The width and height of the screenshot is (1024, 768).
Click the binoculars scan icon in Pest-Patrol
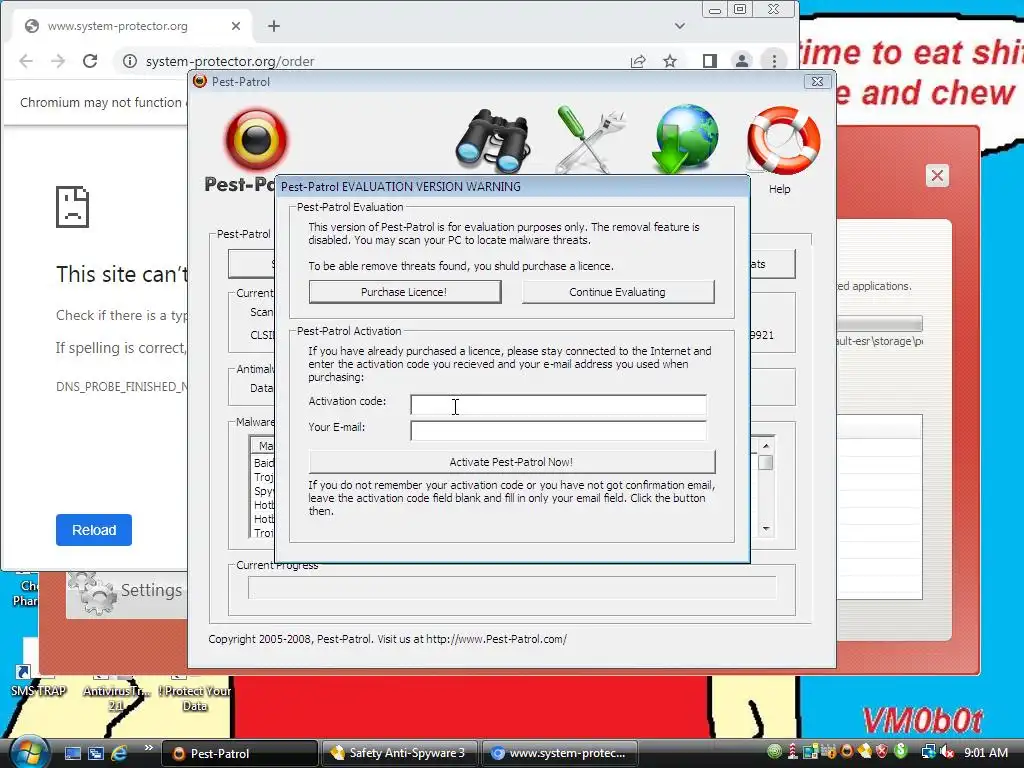click(x=493, y=141)
